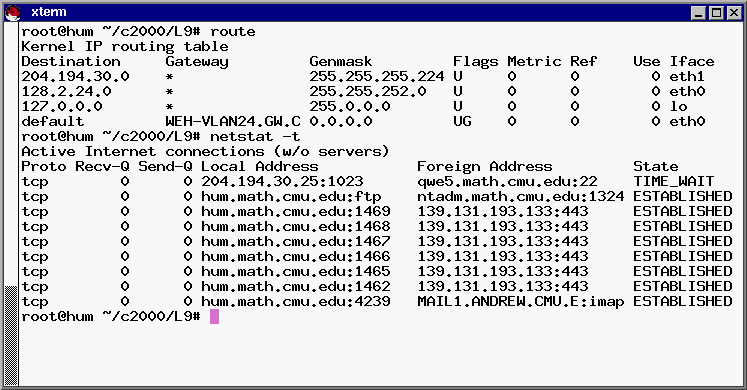
Task: Click the Iface column header
Action: [x=692, y=61]
